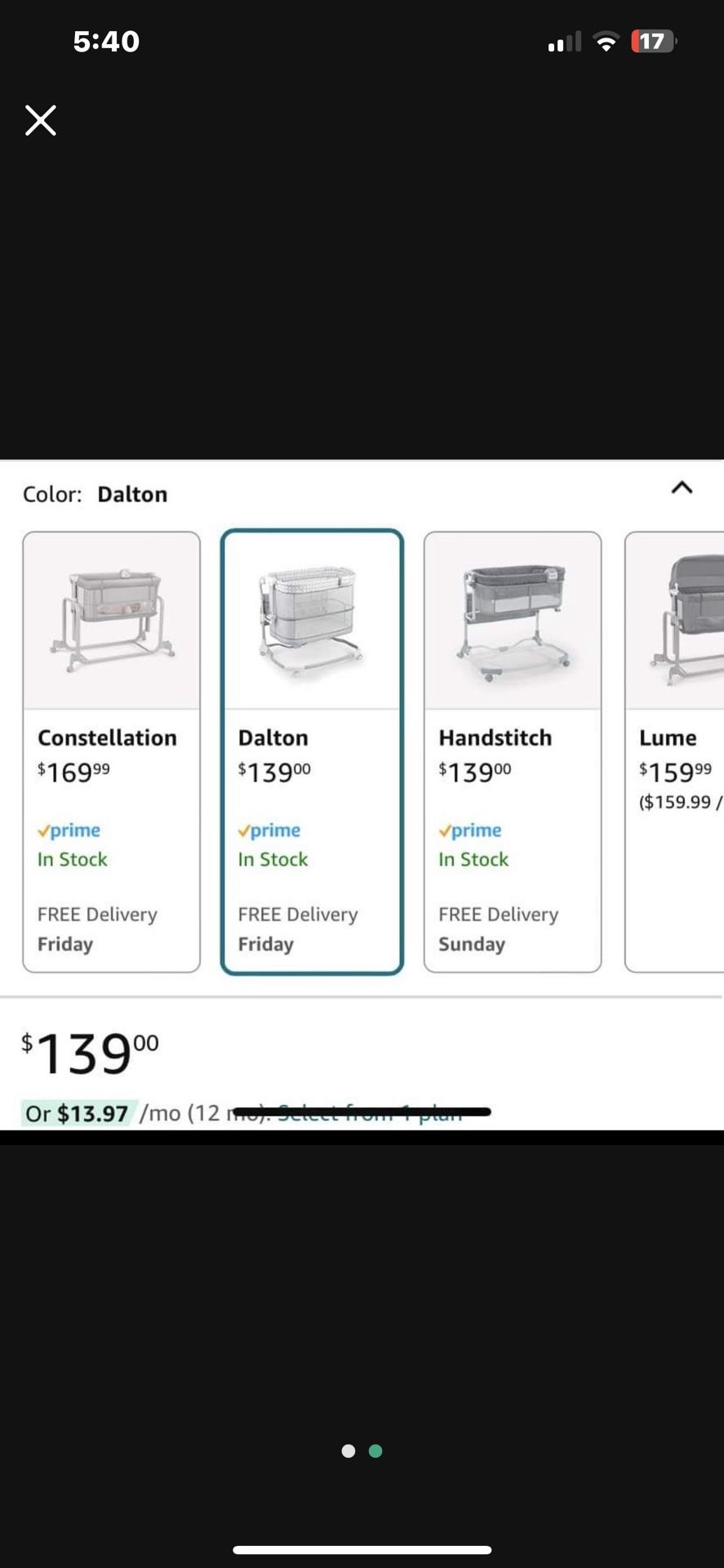Tap the Handstitch $139.00 price
Screen dimensions: 724x1568
pyautogui.click(x=475, y=771)
